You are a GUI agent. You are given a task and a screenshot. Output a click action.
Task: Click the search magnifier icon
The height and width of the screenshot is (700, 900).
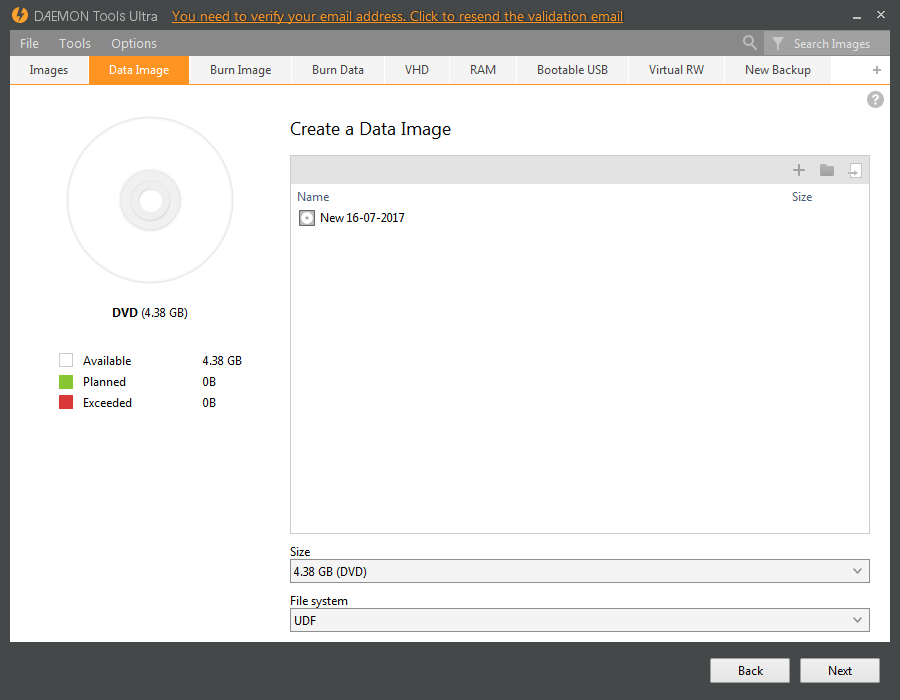pyautogui.click(x=750, y=43)
